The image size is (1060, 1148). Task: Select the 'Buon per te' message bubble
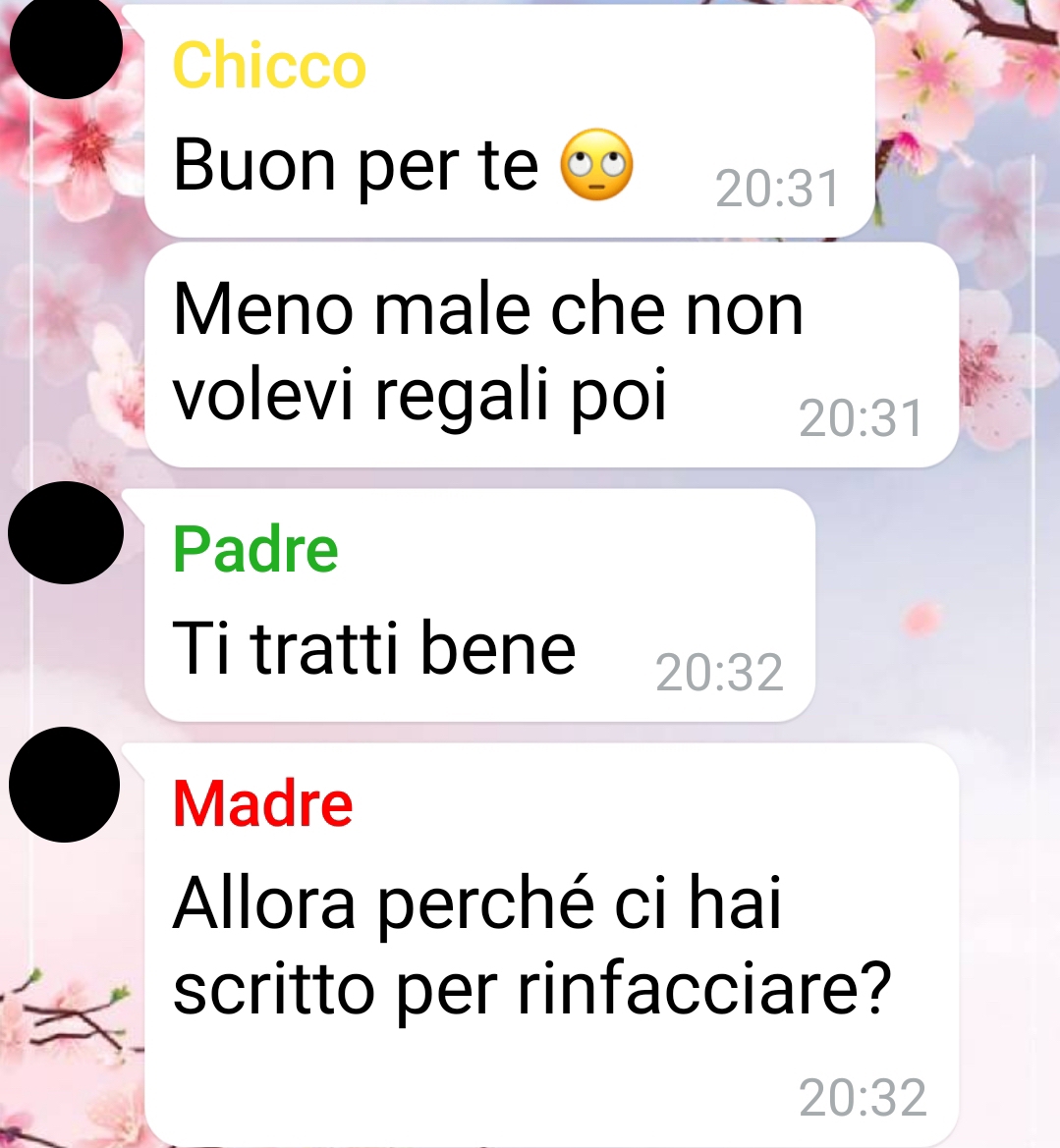pyautogui.click(x=510, y=122)
